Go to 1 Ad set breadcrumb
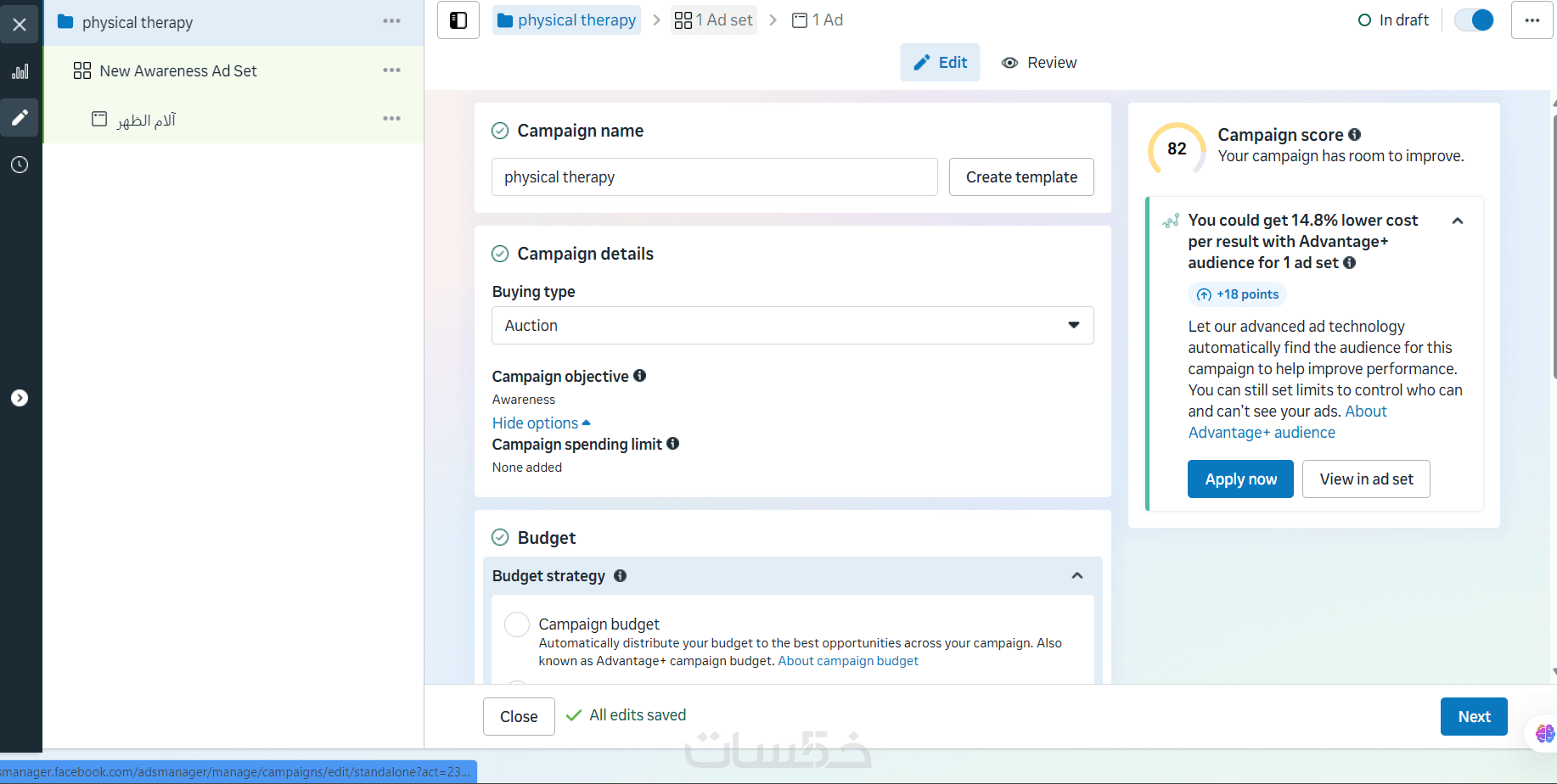The width and height of the screenshot is (1557, 784). (x=714, y=20)
